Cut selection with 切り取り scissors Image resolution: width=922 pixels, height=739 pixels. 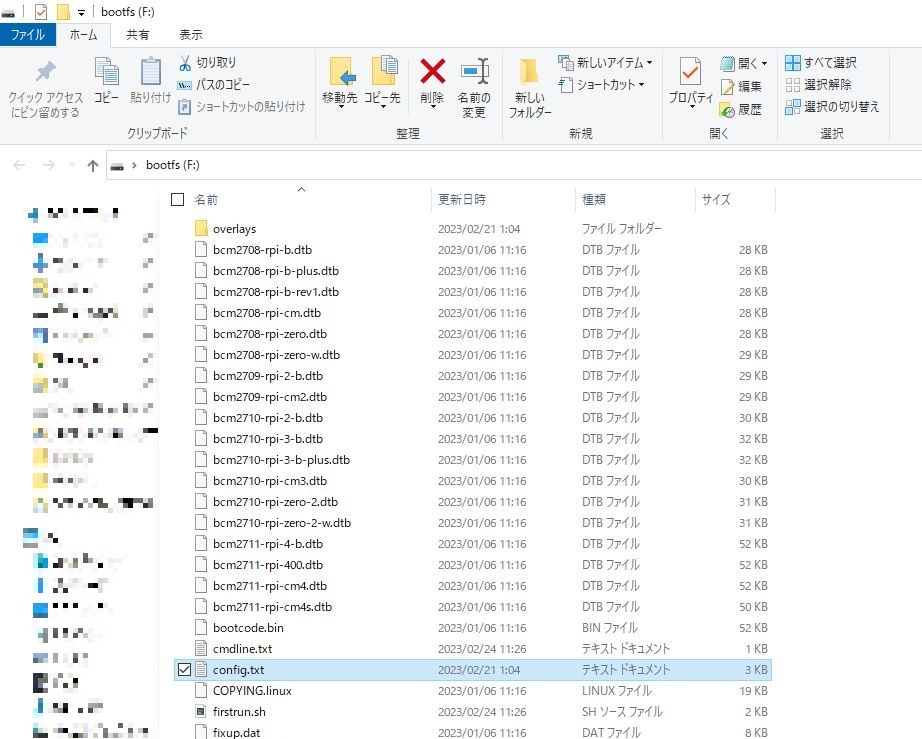coord(208,62)
